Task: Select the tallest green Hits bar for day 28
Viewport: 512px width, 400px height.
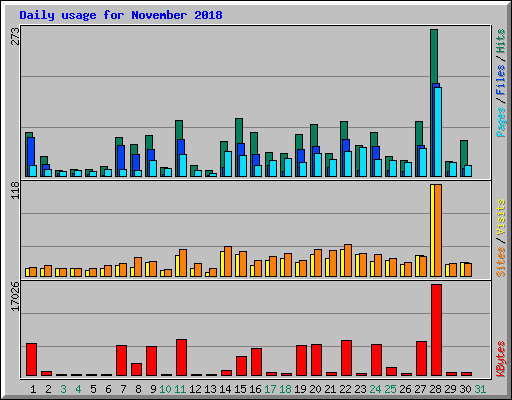Action: coord(434,56)
